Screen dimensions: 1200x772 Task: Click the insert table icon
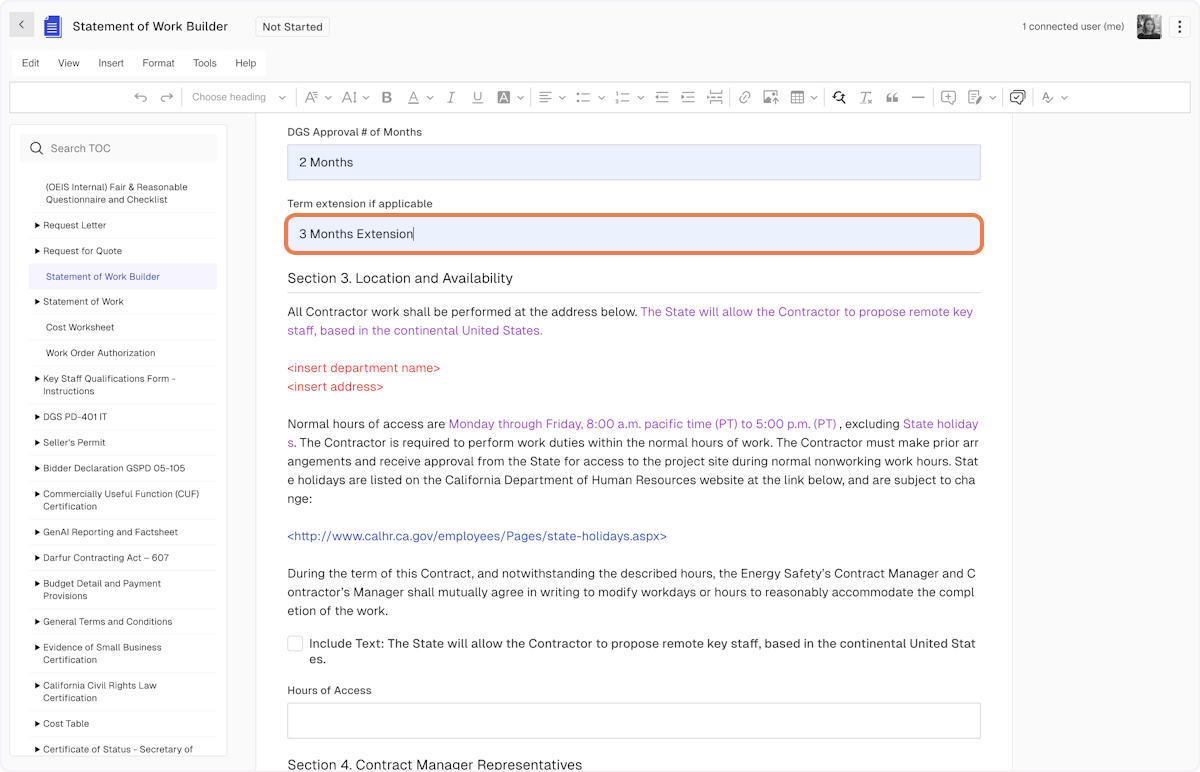click(797, 97)
